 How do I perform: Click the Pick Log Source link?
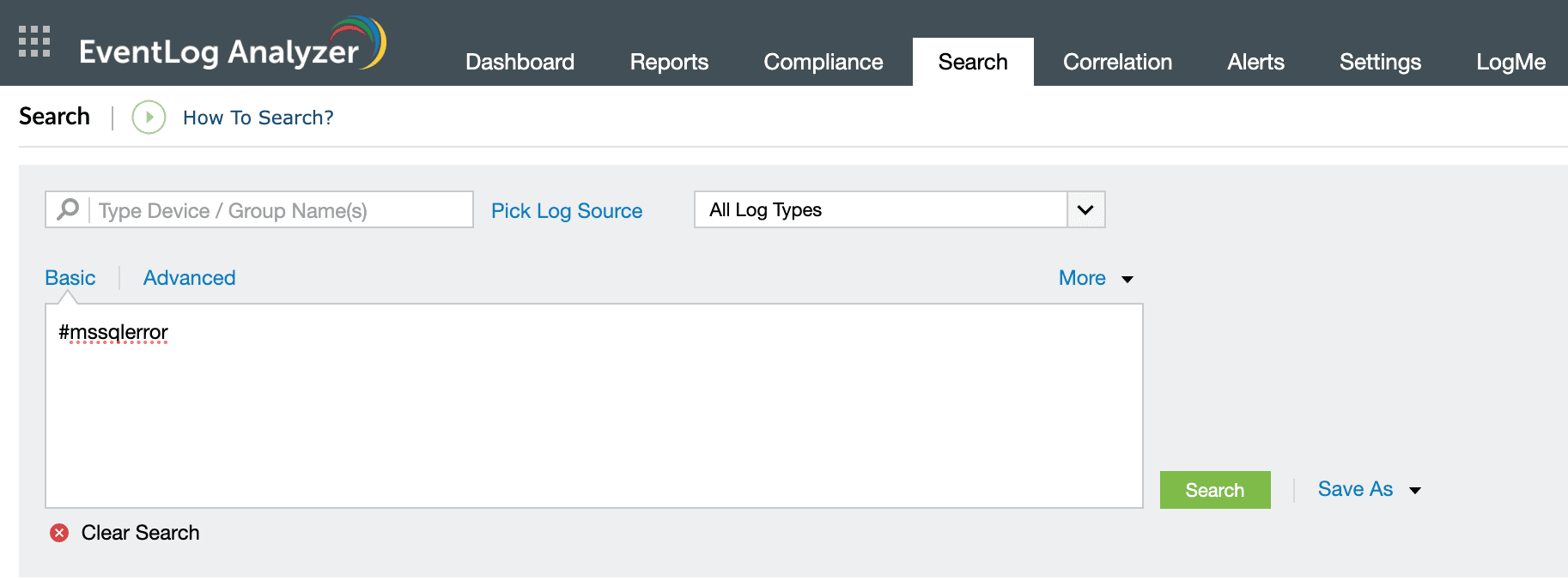[x=567, y=211]
